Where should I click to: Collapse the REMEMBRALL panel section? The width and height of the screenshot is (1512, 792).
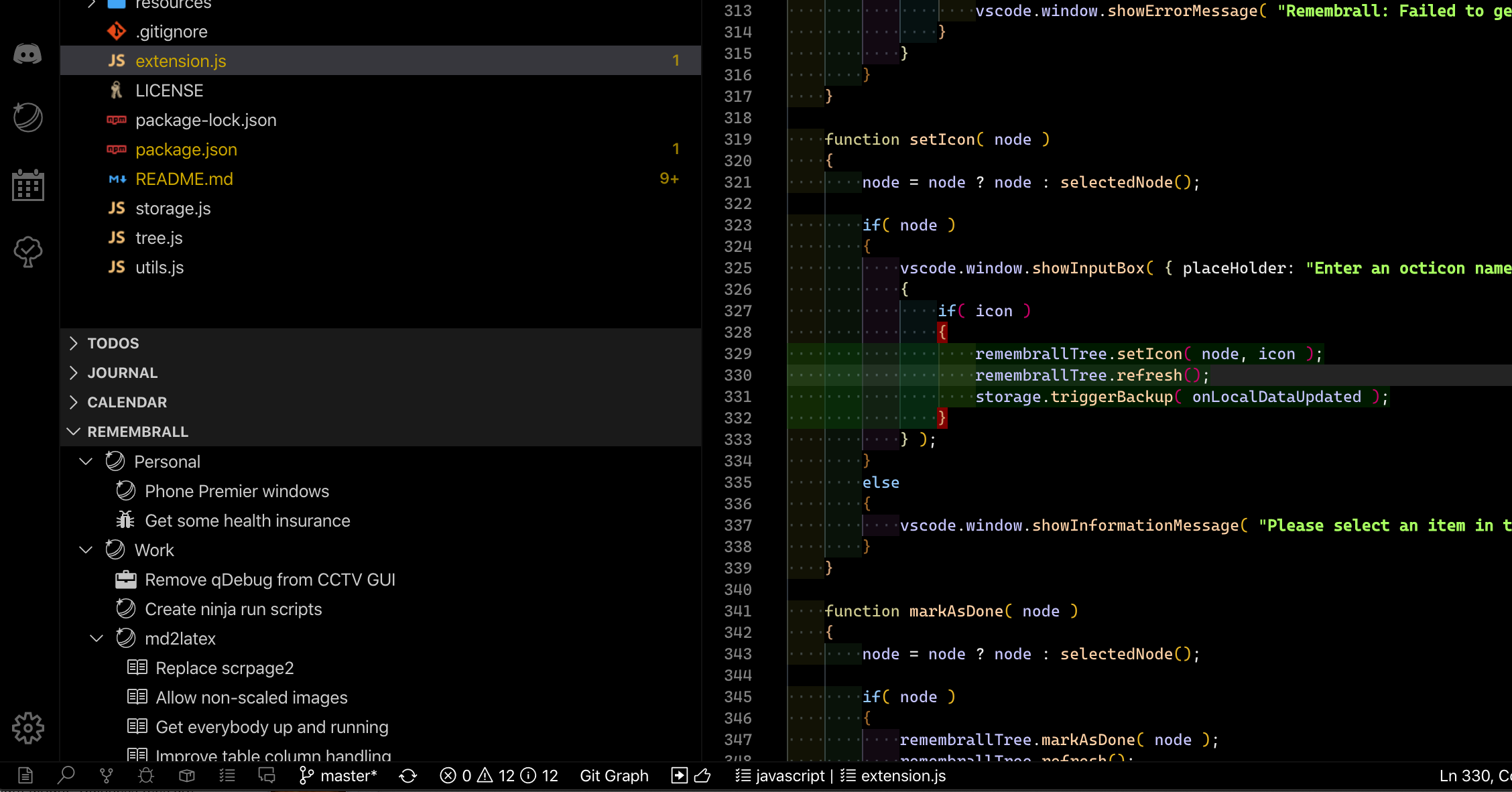coord(137,432)
